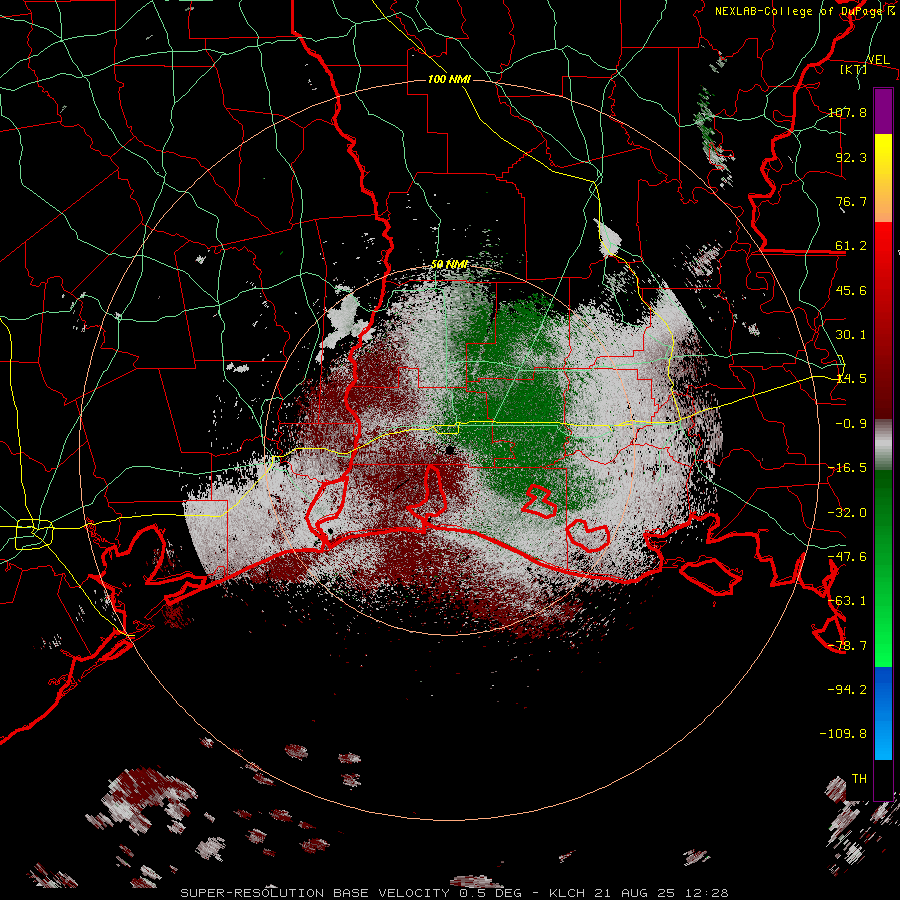Screen dimensions: 900x900
Task: Select the 45.6 velocity scale value
Action: pos(851,290)
